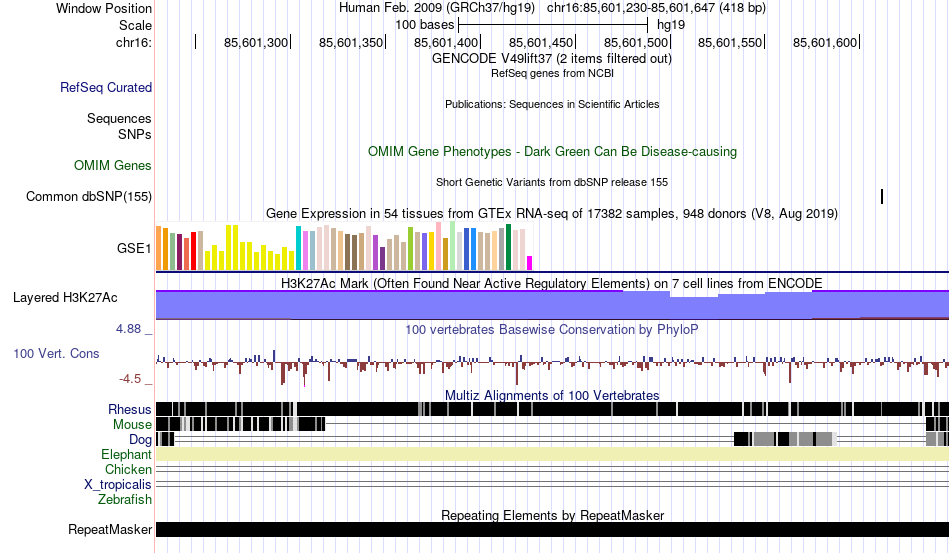The height and width of the screenshot is (553, 950).
Task: Select the Elephant alignment row label
Action: click(126, 454)
